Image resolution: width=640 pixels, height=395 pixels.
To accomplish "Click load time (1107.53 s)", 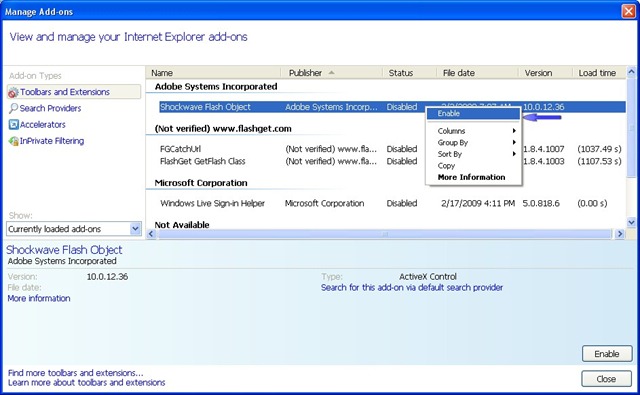I will pos(599,161).
